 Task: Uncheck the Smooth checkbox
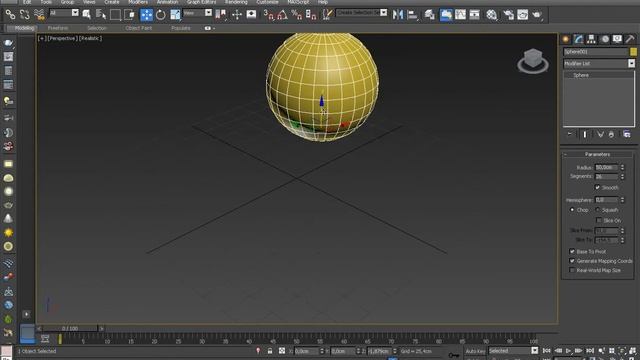tap(598, 187)
